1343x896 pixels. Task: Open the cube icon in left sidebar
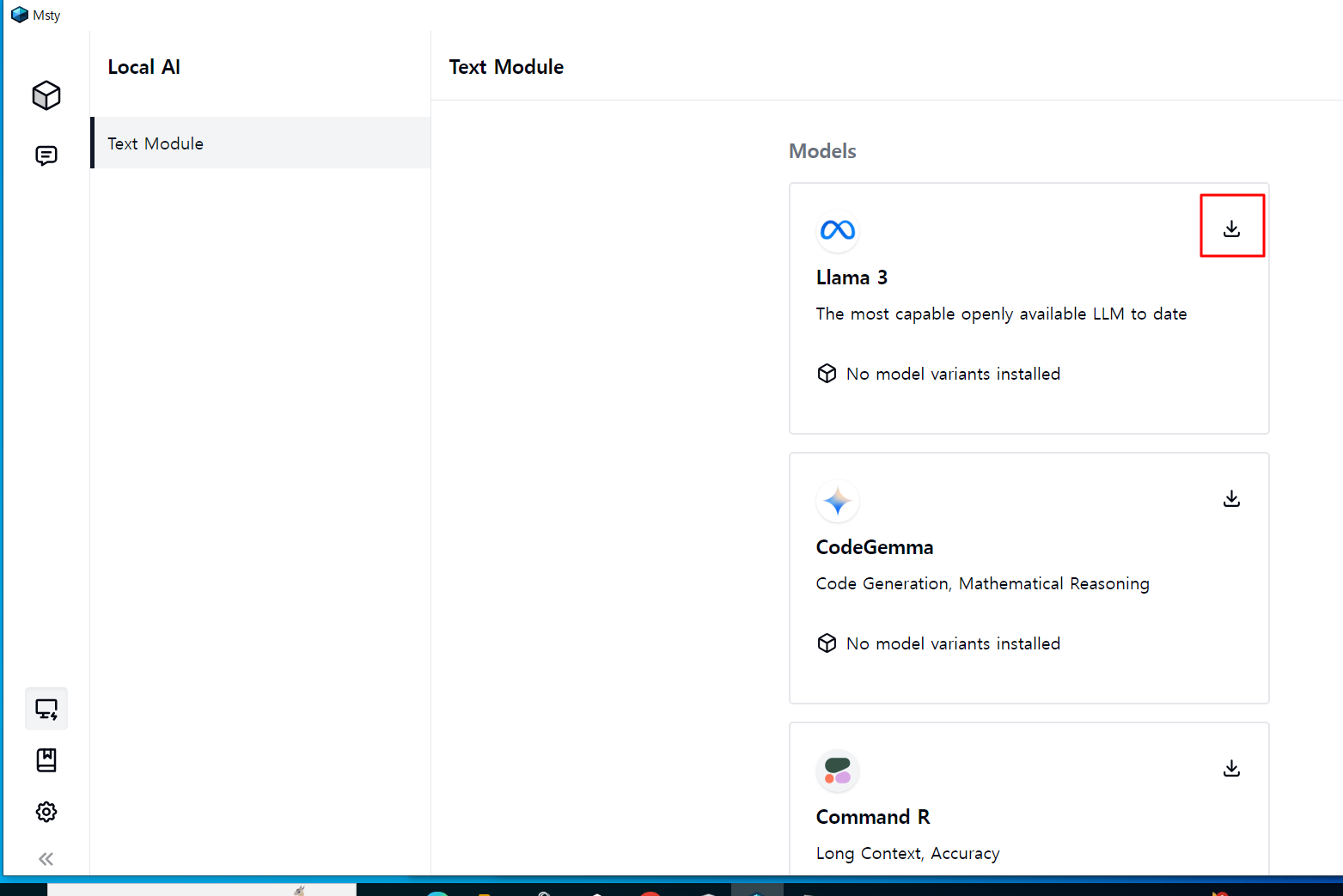point(46,95)
